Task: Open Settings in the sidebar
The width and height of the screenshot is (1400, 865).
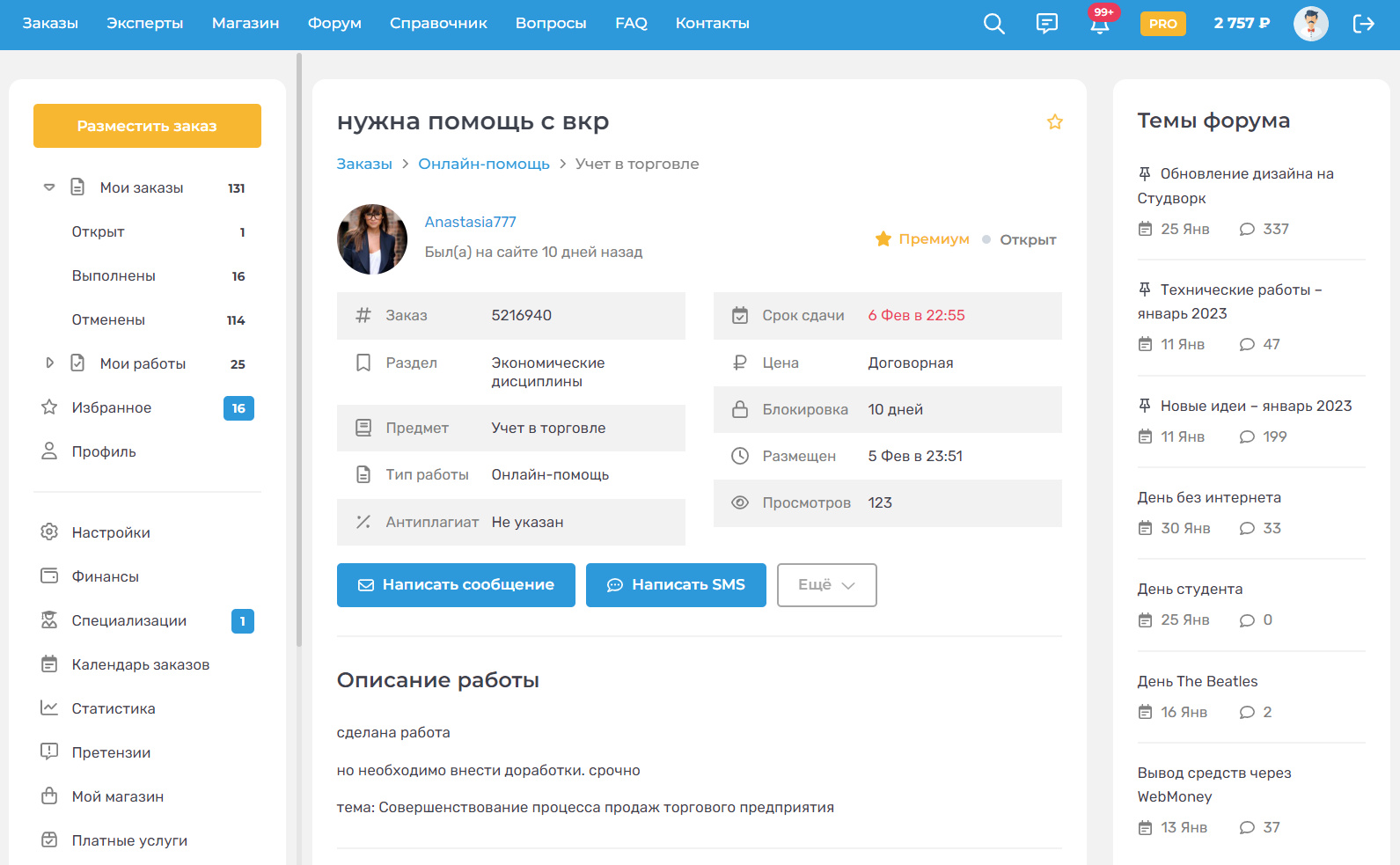Action: 111,532
